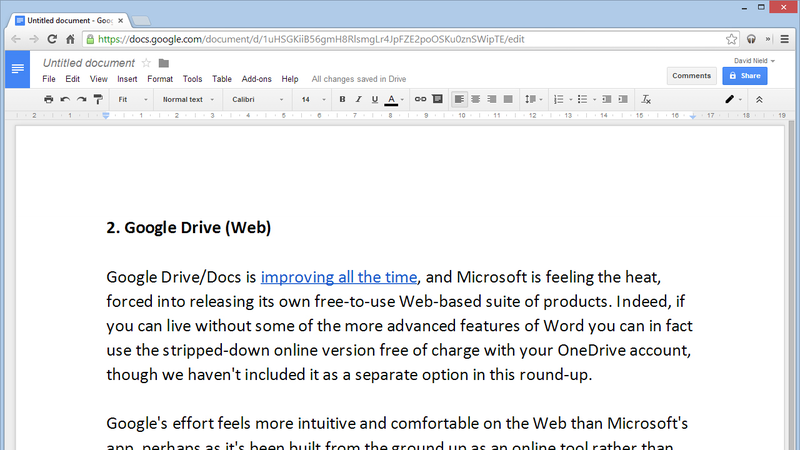Set justified text alignment
The height and width of the screenshot is (450, 800).
click(508, 99)
